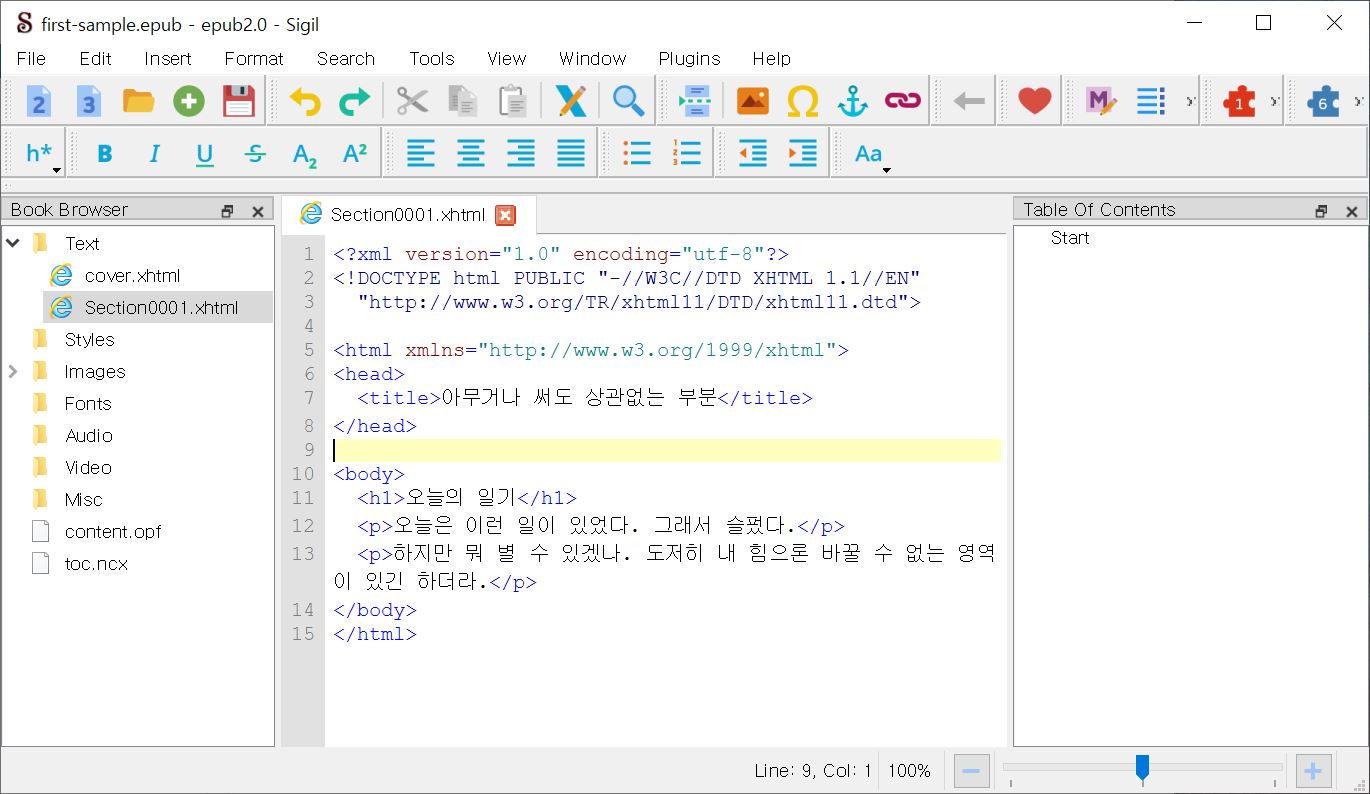Insert image file icon

[x=752, y=101]
